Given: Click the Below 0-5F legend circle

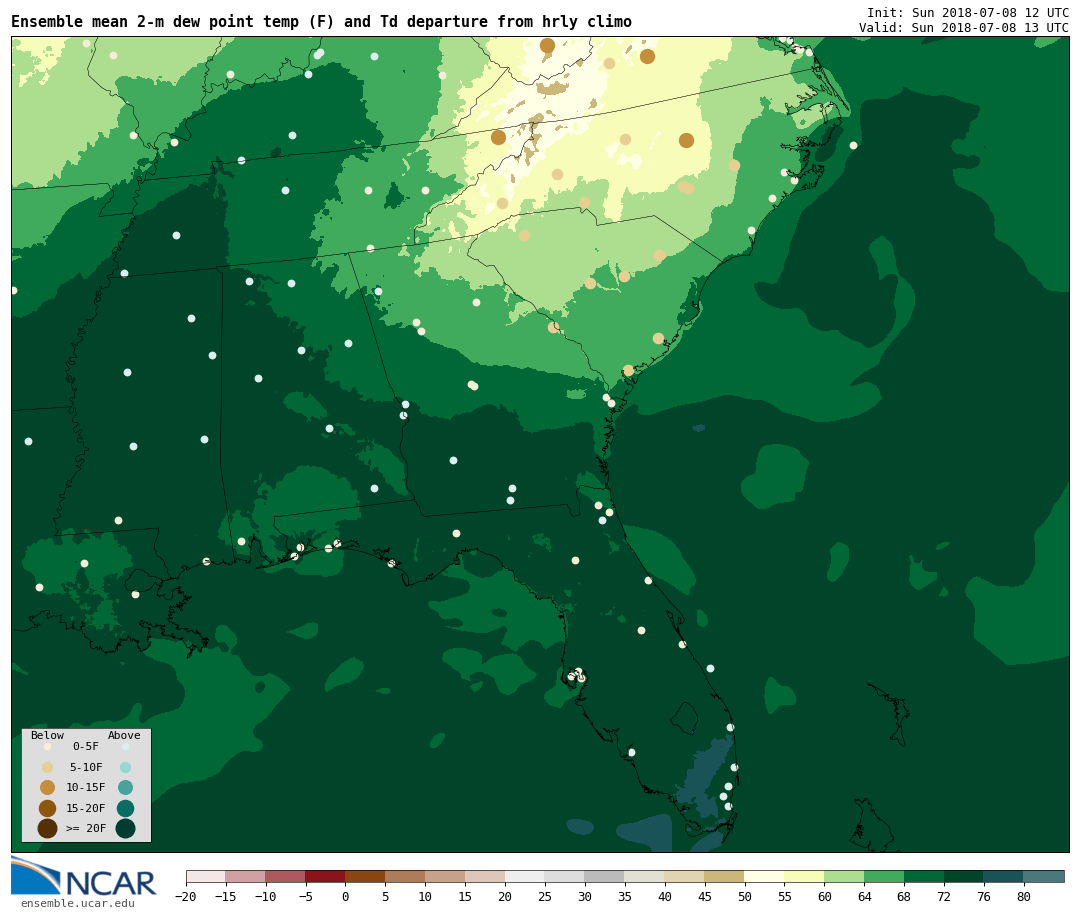Looking at the screenshot, I should point(47,746).
